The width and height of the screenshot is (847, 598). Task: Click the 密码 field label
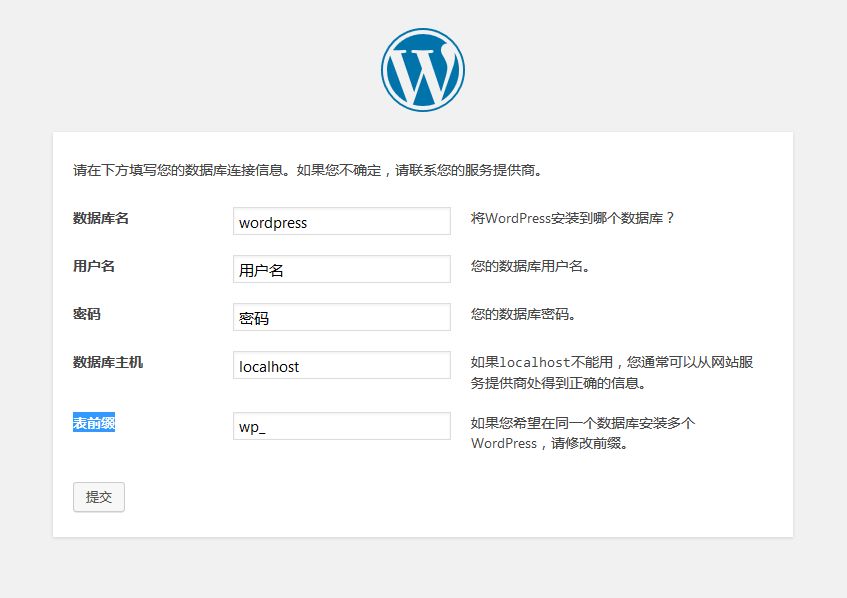coord(87,314)
